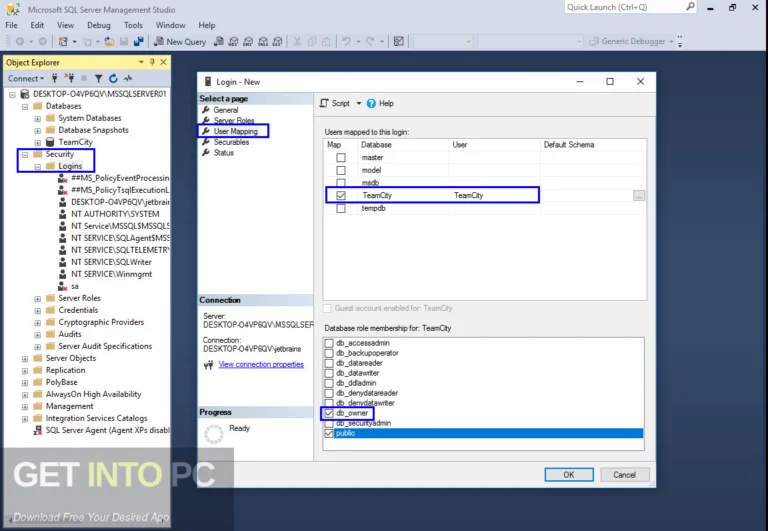Screen dimensions: 768x531
Task: Close the Object Explorer panel
Action: point(164,62)
